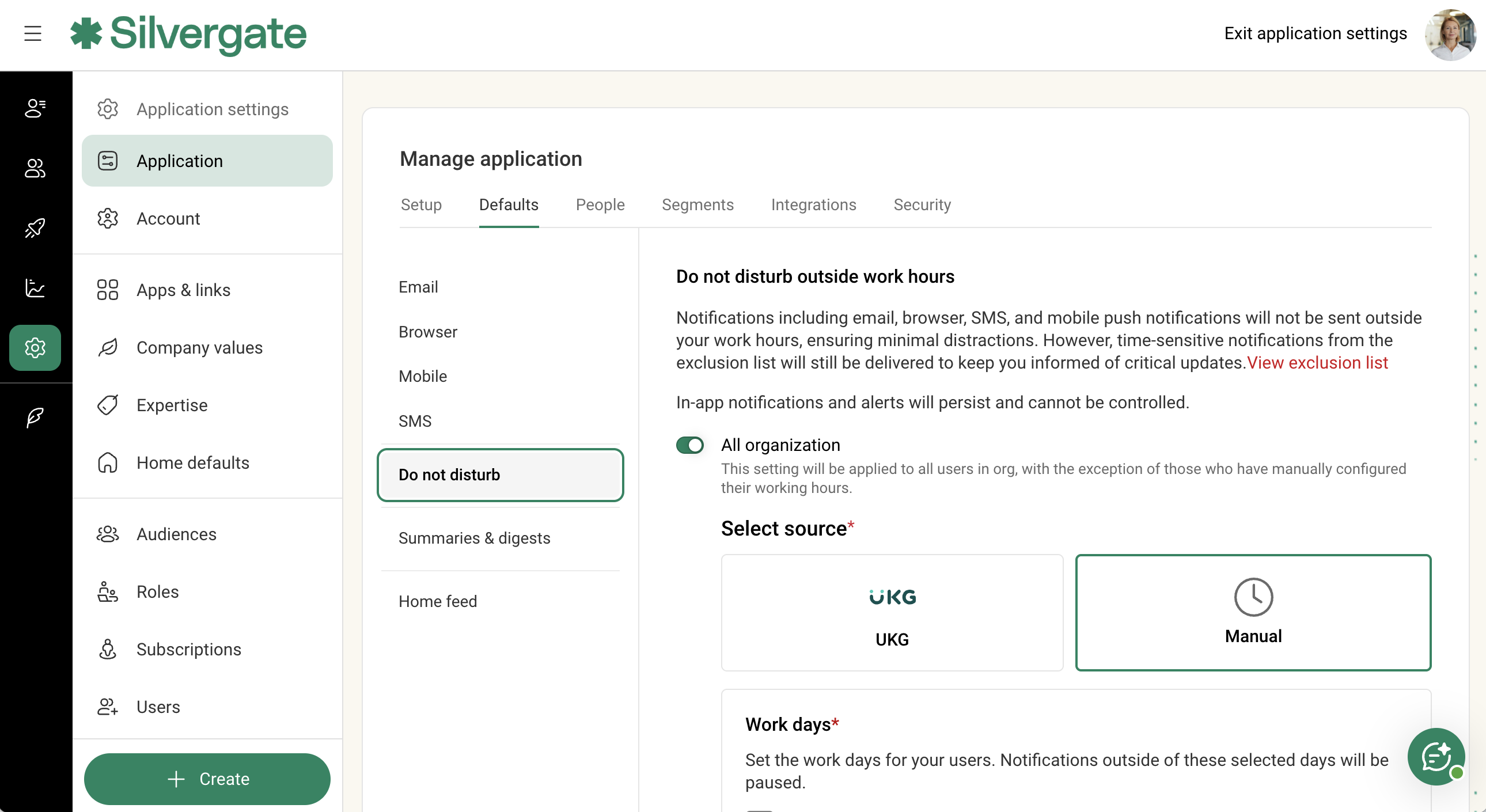Open the Home feed defaults section
This screenshot has width=1486, height=812.
click(x=437, y=601)
